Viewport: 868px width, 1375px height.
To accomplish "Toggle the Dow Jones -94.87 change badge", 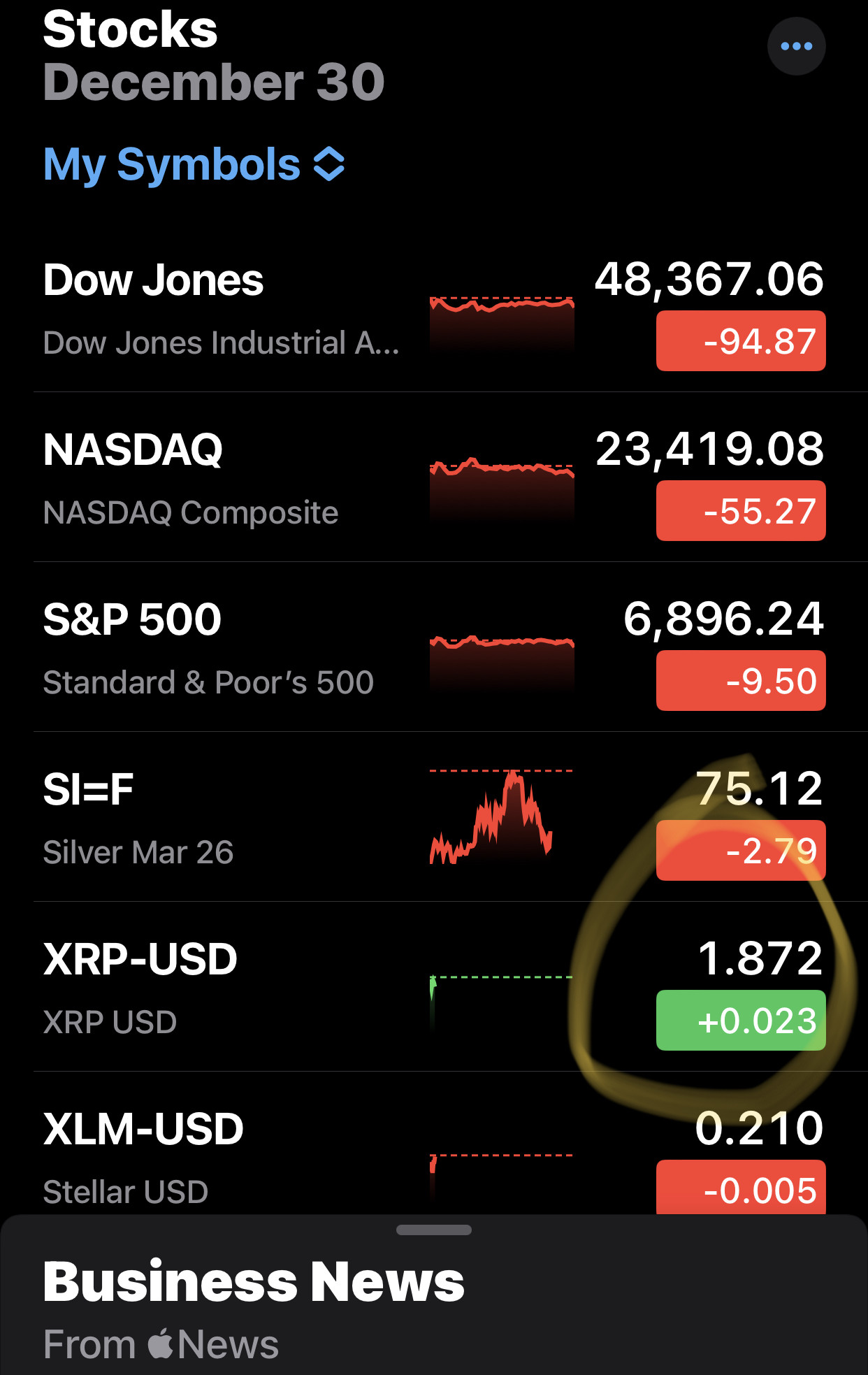I will tap(741, 342).
